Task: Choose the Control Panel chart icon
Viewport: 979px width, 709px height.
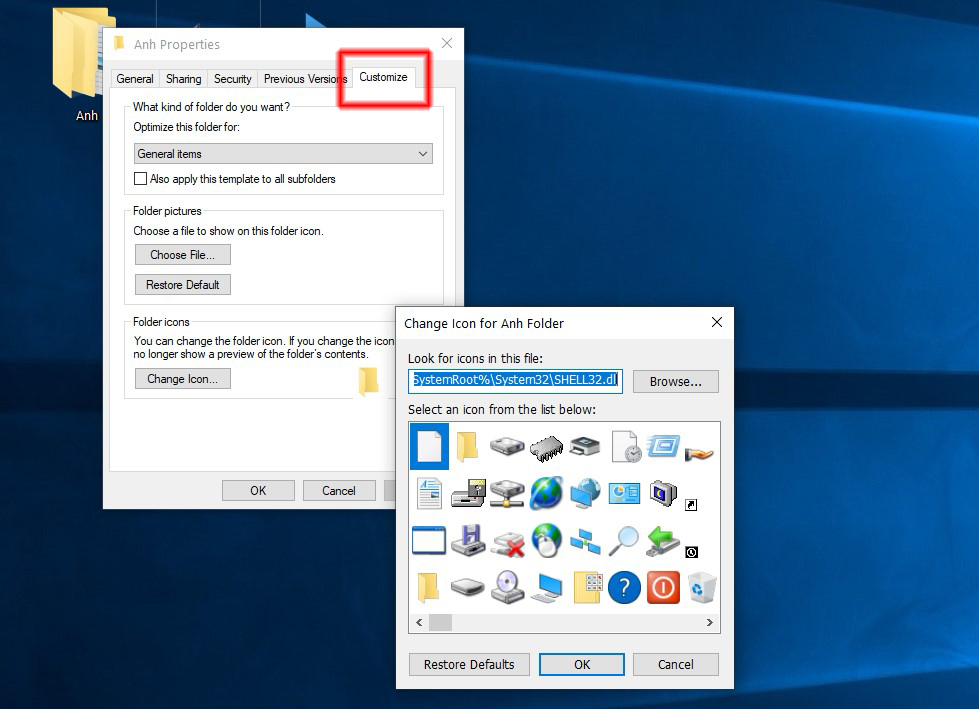Action: [624, 494]
